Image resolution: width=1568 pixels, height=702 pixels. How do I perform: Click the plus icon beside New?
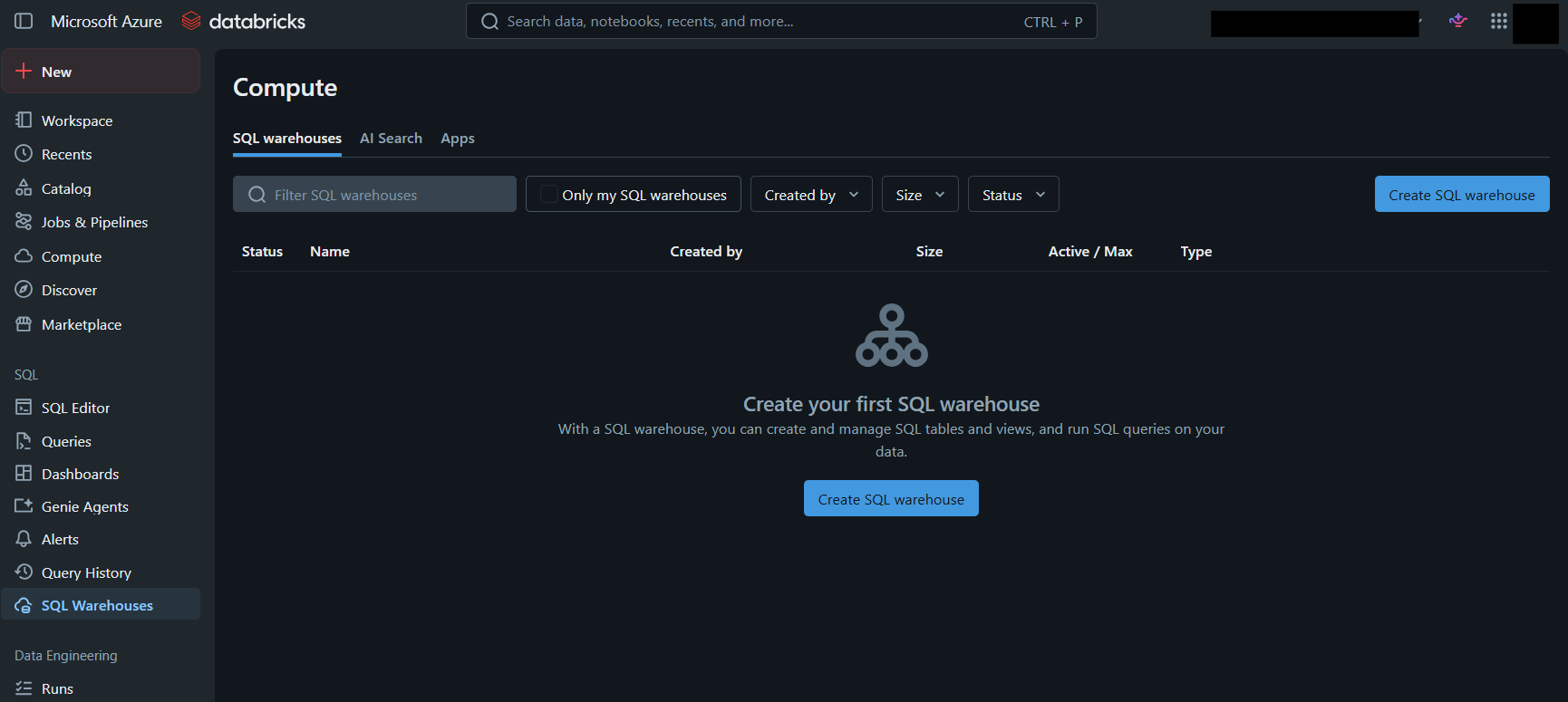24,72
